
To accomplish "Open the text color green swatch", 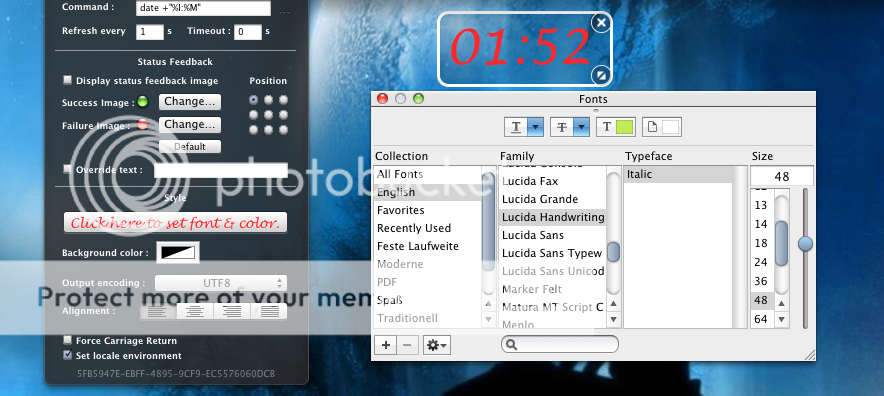I will tap(625, 127).
